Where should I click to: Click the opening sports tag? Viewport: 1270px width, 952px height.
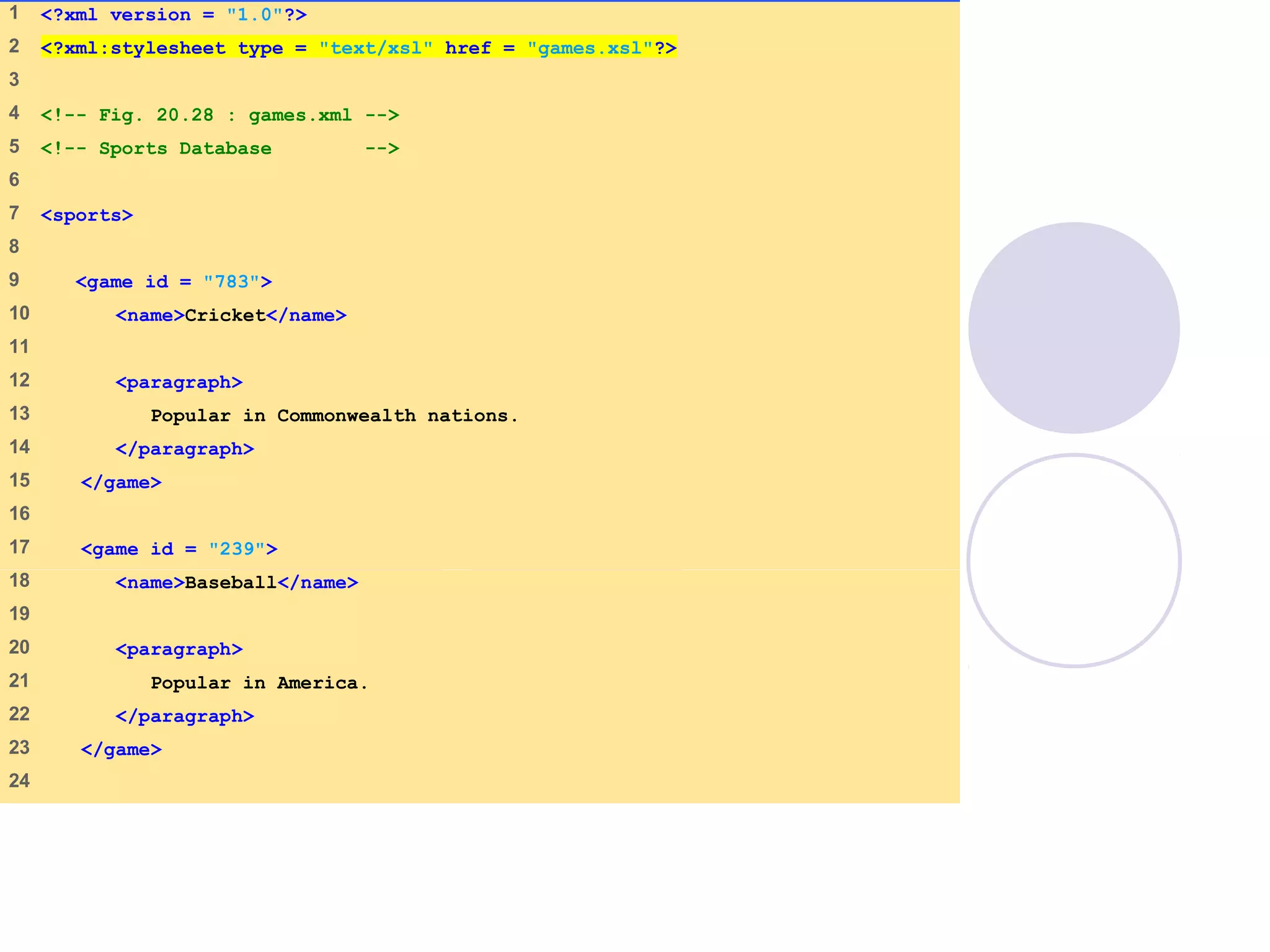tap(87, 216)
